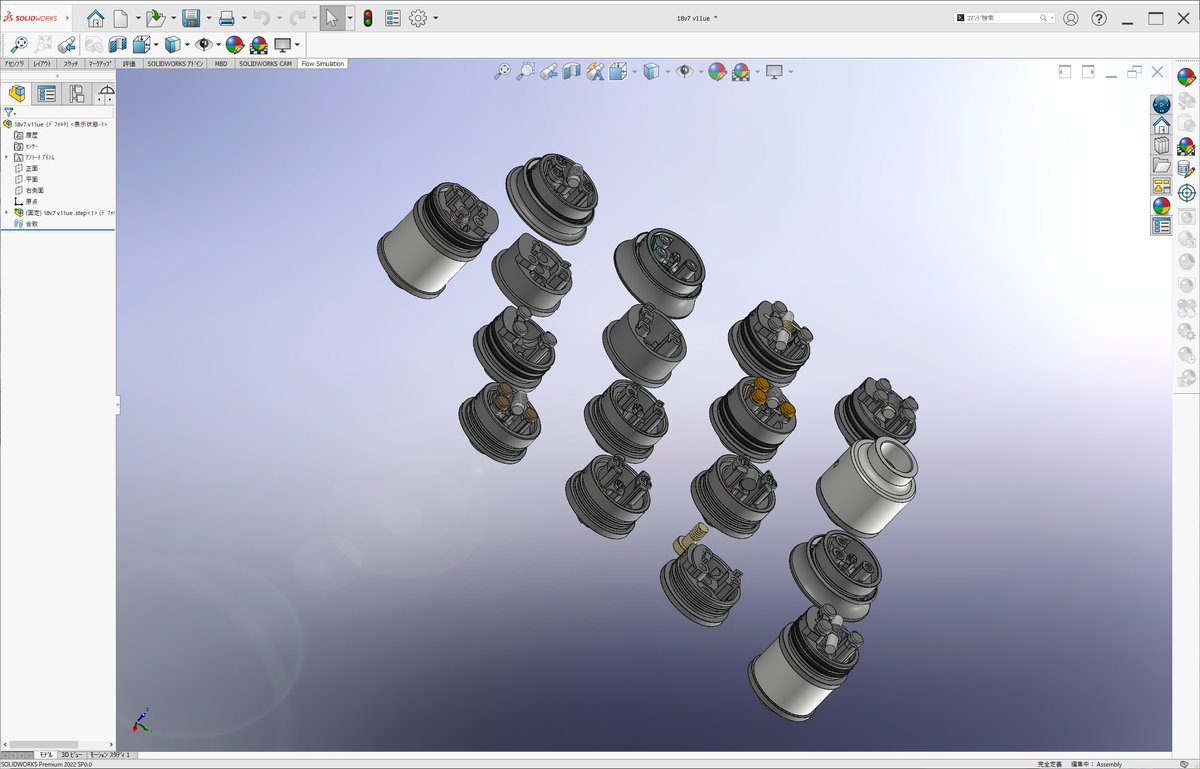The width and height of the screenshot is (1200, 769).
Task: Open the Help question mark button
Action: [x=1099, y=18]
